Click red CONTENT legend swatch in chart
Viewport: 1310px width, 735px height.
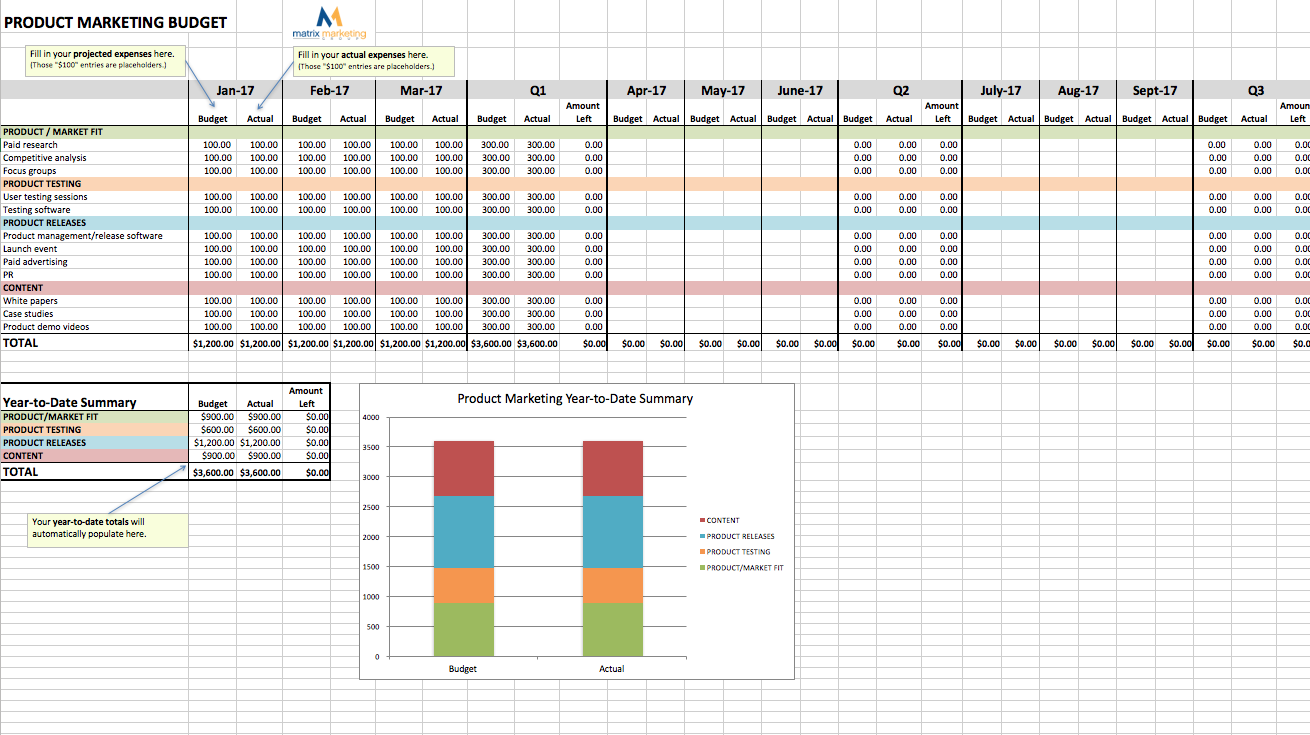tap(703, 521)
